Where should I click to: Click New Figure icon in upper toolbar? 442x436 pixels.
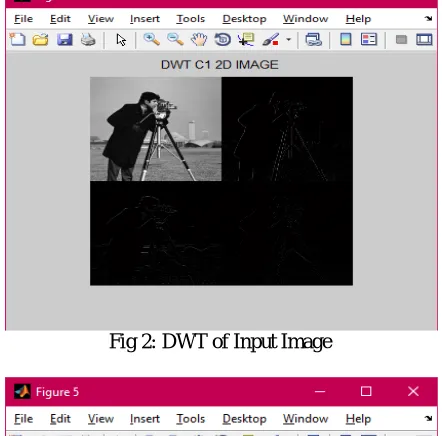(17, 39)
